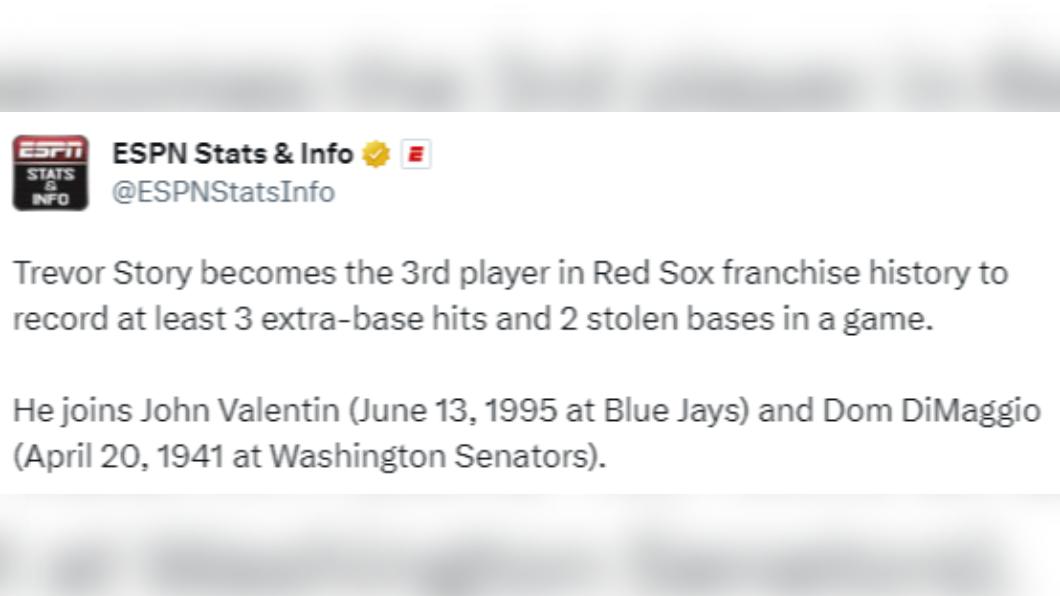Click the word "history" in the first line
Image resolution: width=1060 pixels, height=596 pixels.
[x=919, y=274]
